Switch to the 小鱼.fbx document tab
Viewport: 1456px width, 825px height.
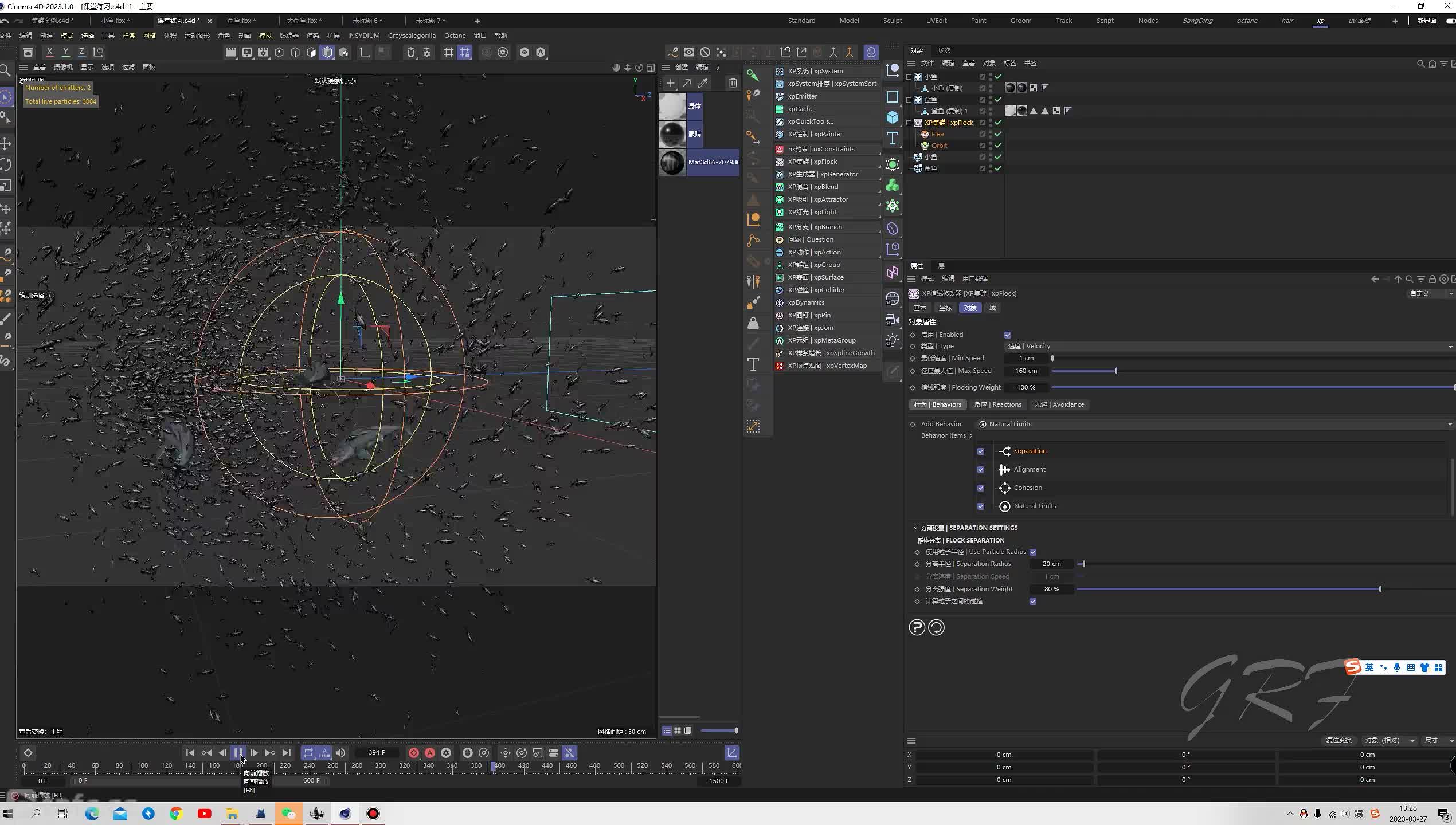pos(115,21)
